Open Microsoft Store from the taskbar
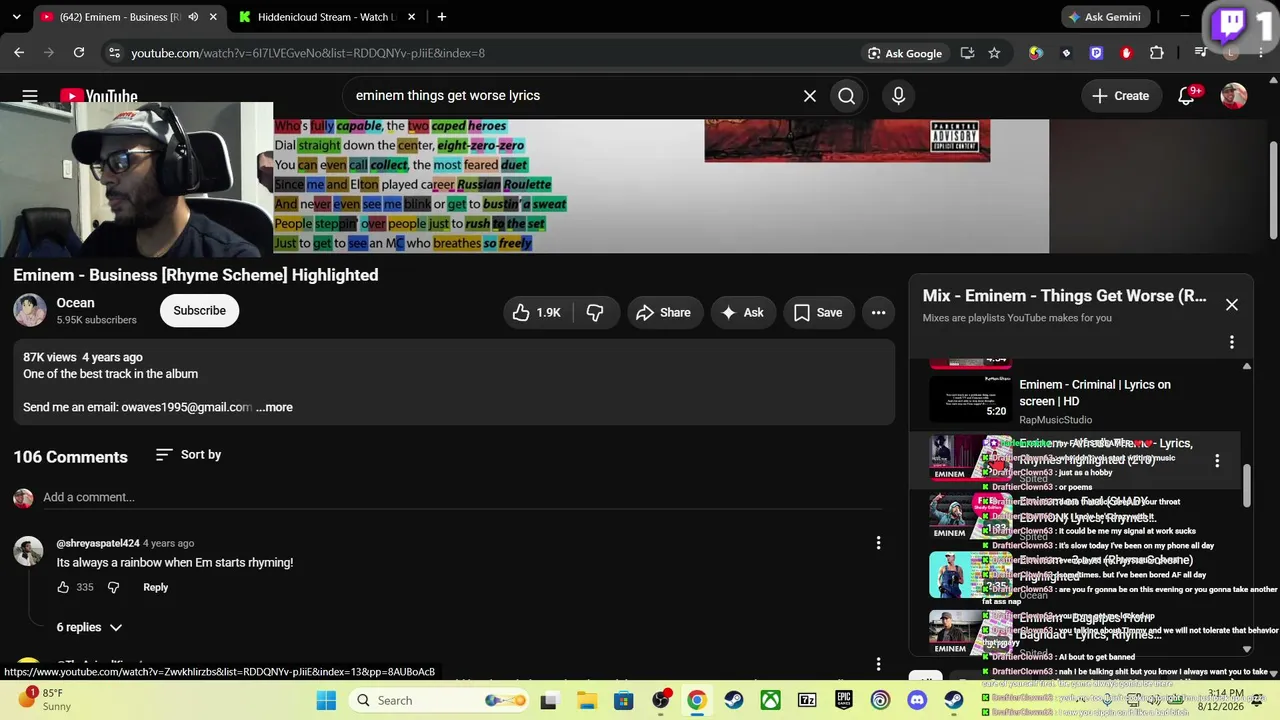The height and width of the screenshot is (720, 1280). pyautogui.click(x=623, y=701)
